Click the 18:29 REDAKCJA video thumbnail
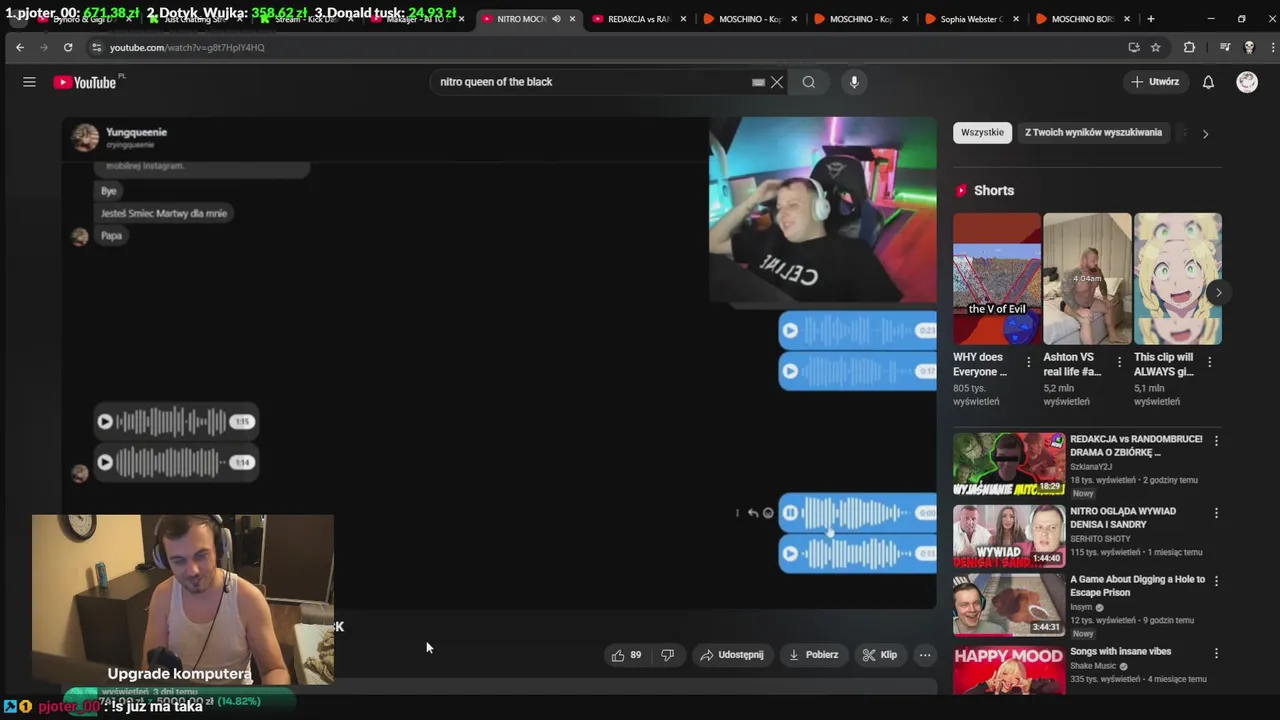 [1009, 464]
